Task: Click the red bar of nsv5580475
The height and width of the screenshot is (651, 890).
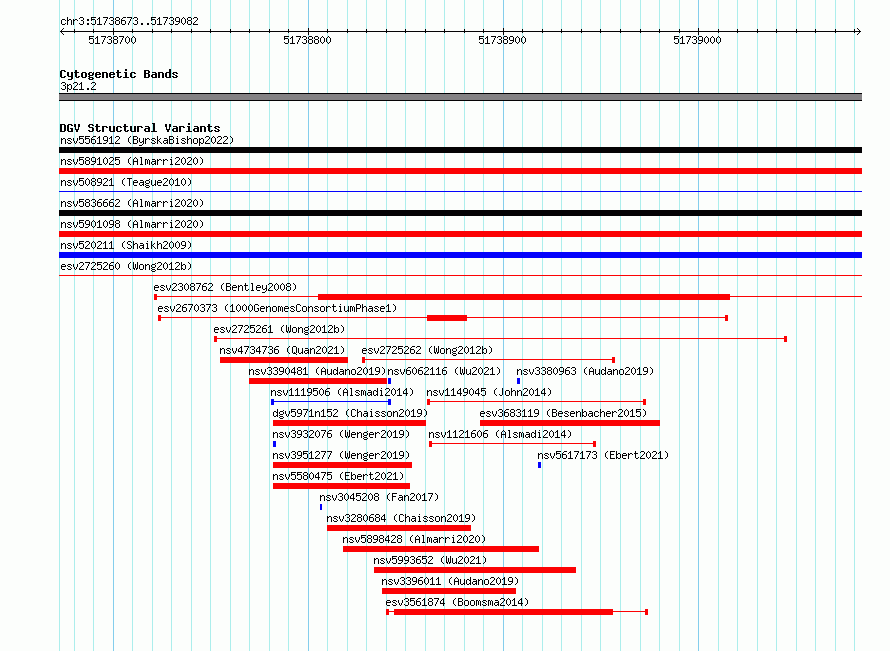Action: 341,486
